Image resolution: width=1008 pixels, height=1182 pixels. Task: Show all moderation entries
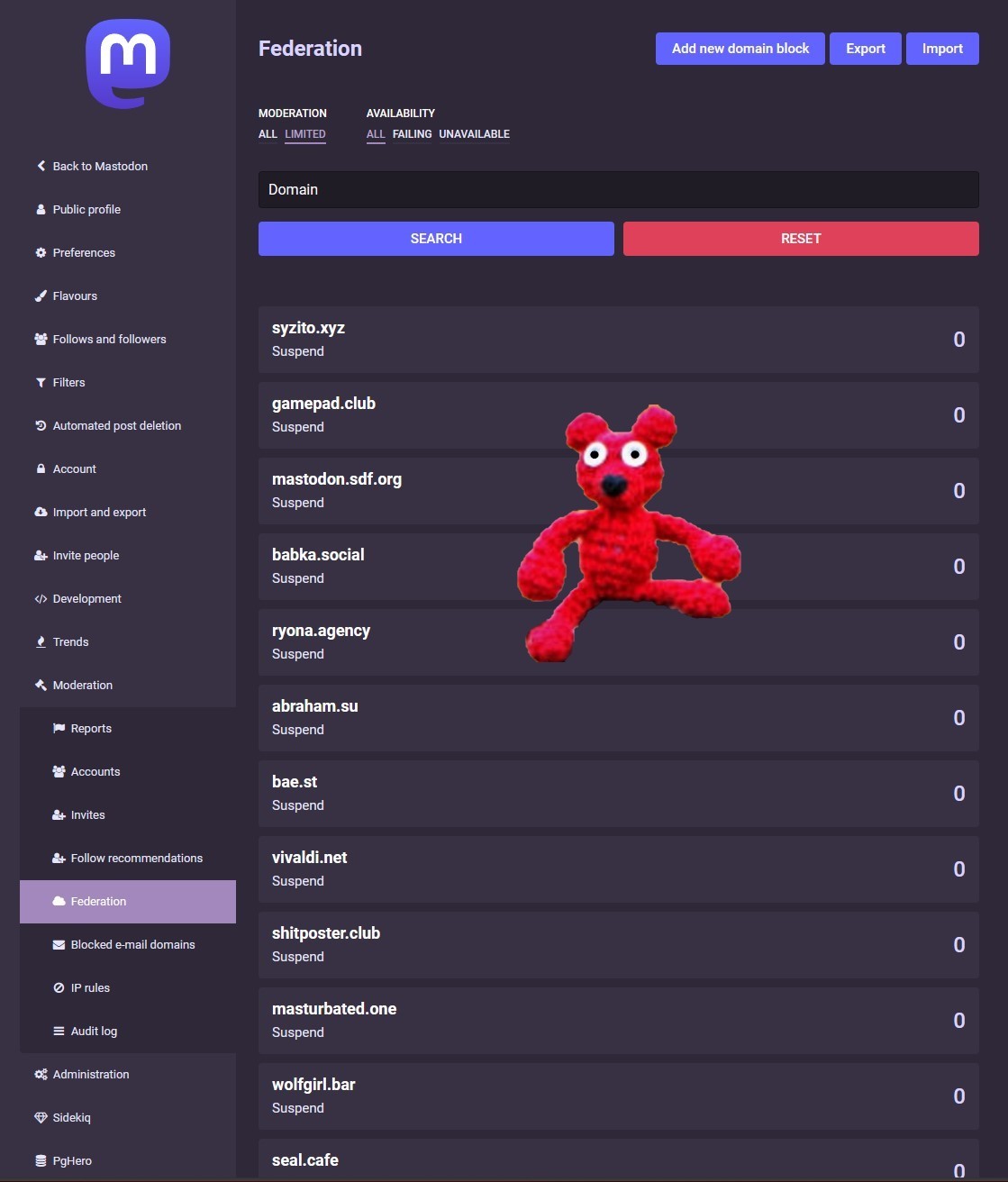coord(268,134)
